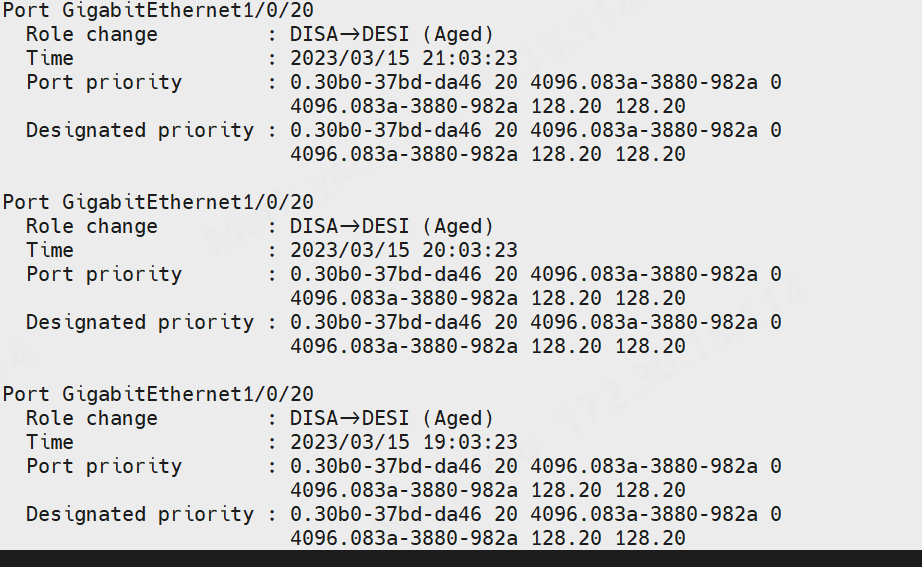The width and height of the screenshot is (922, 567).
Task: Click "DISA→DESI (Aged)" in the 21:03:23 entry
Action: click(x=392, y=34)
